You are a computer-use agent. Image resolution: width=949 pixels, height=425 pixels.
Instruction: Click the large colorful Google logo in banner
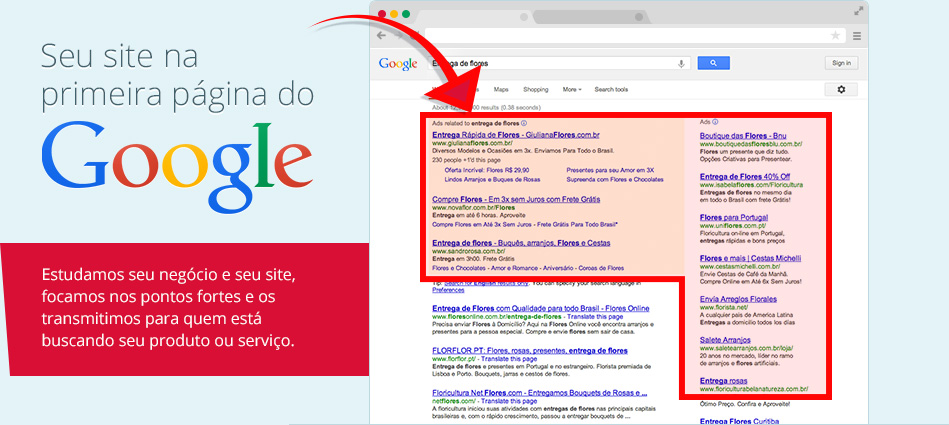[177, 165]
